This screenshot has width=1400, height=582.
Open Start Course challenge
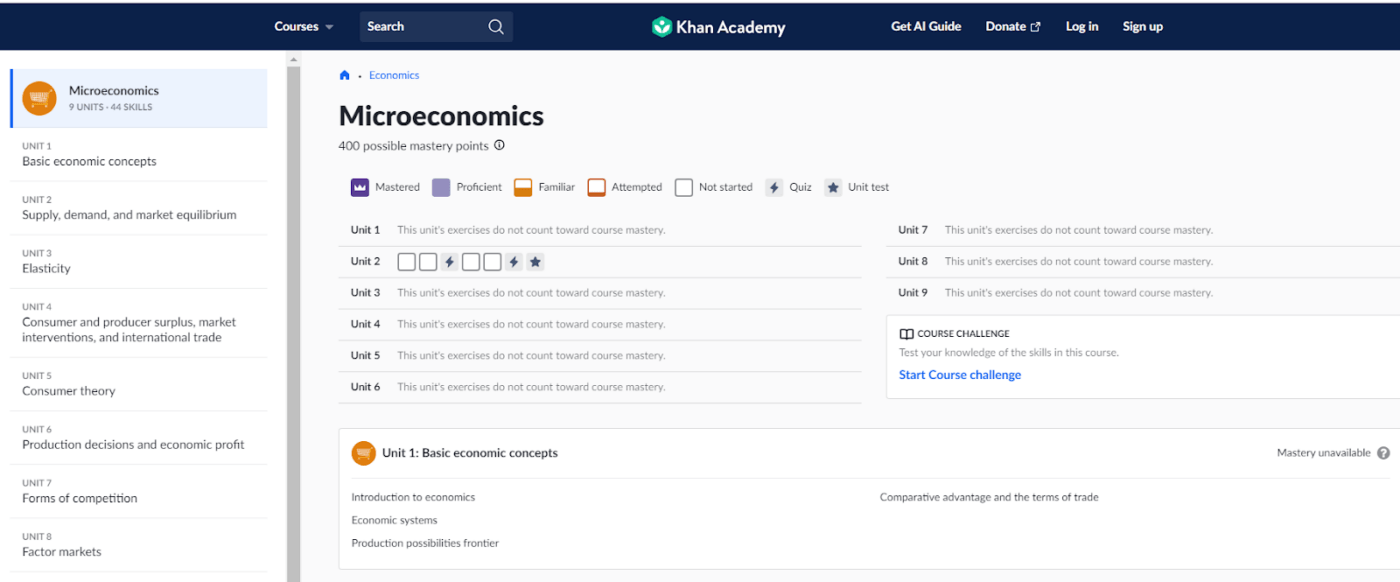[959, 374]
